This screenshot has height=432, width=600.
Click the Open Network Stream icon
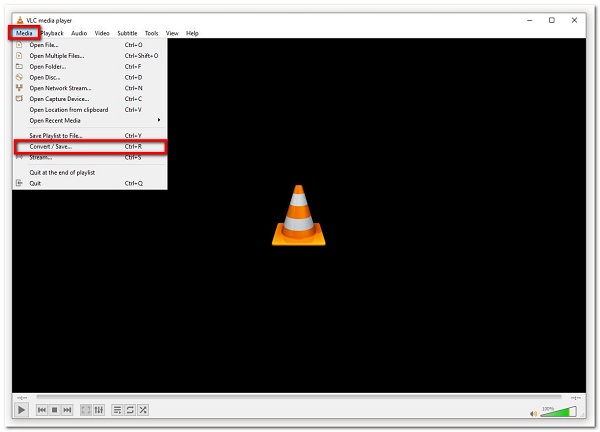[x=19, y=88]
